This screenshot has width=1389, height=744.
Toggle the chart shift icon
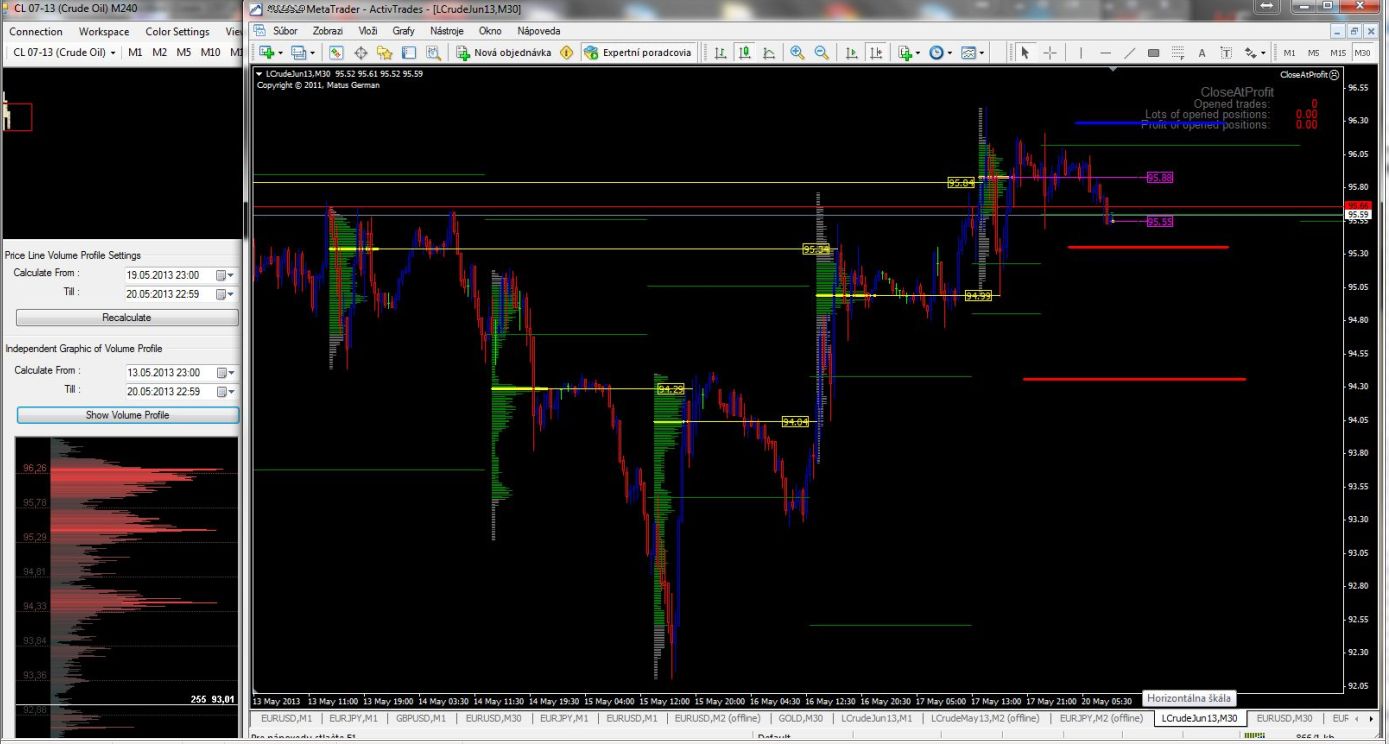(x=876, y=53)
